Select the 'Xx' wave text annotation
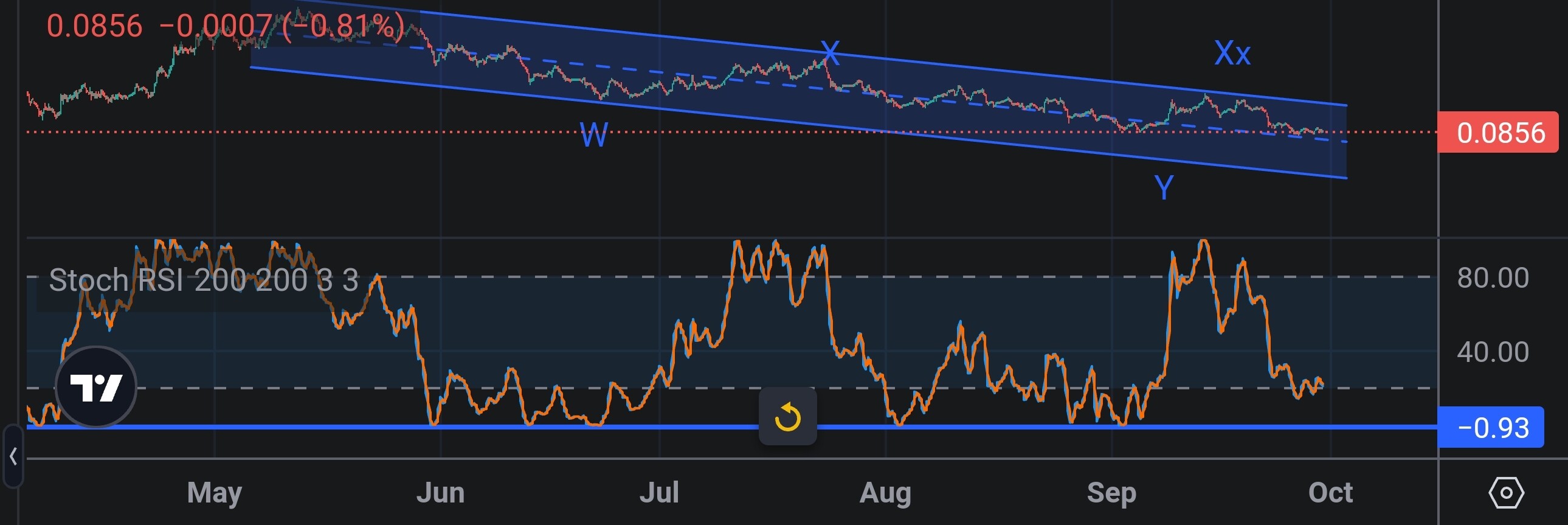This screenshot has width=1568, height=525. (1232, 54)
